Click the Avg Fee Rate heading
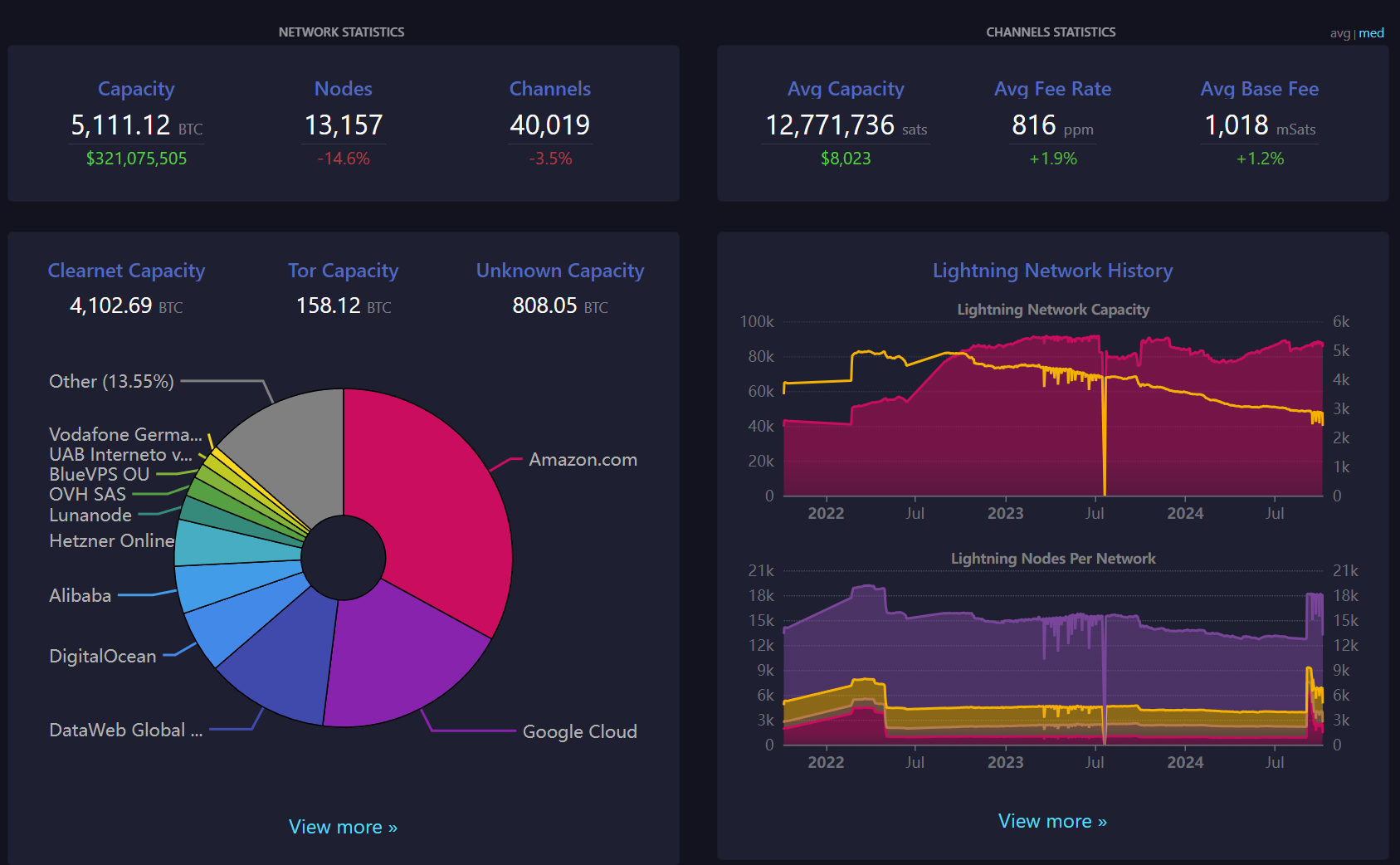The height and width of the screenshot is (865, 1400). (1051, 89)
